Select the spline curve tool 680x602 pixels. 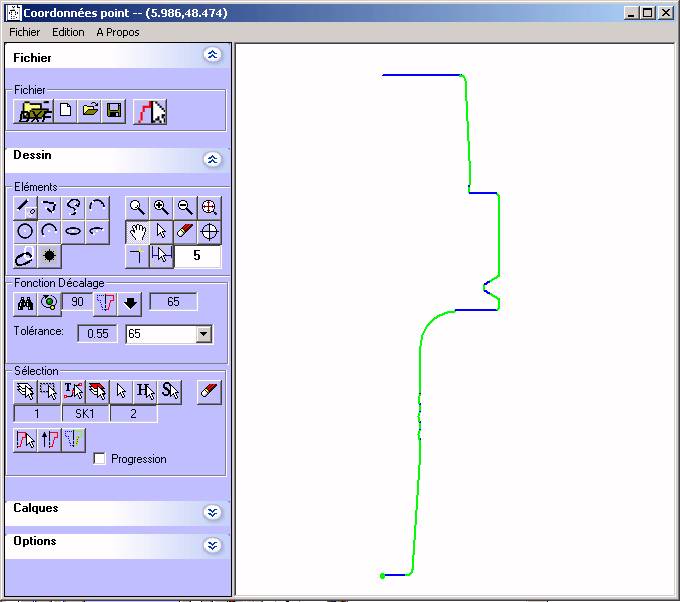coord(73,207)
